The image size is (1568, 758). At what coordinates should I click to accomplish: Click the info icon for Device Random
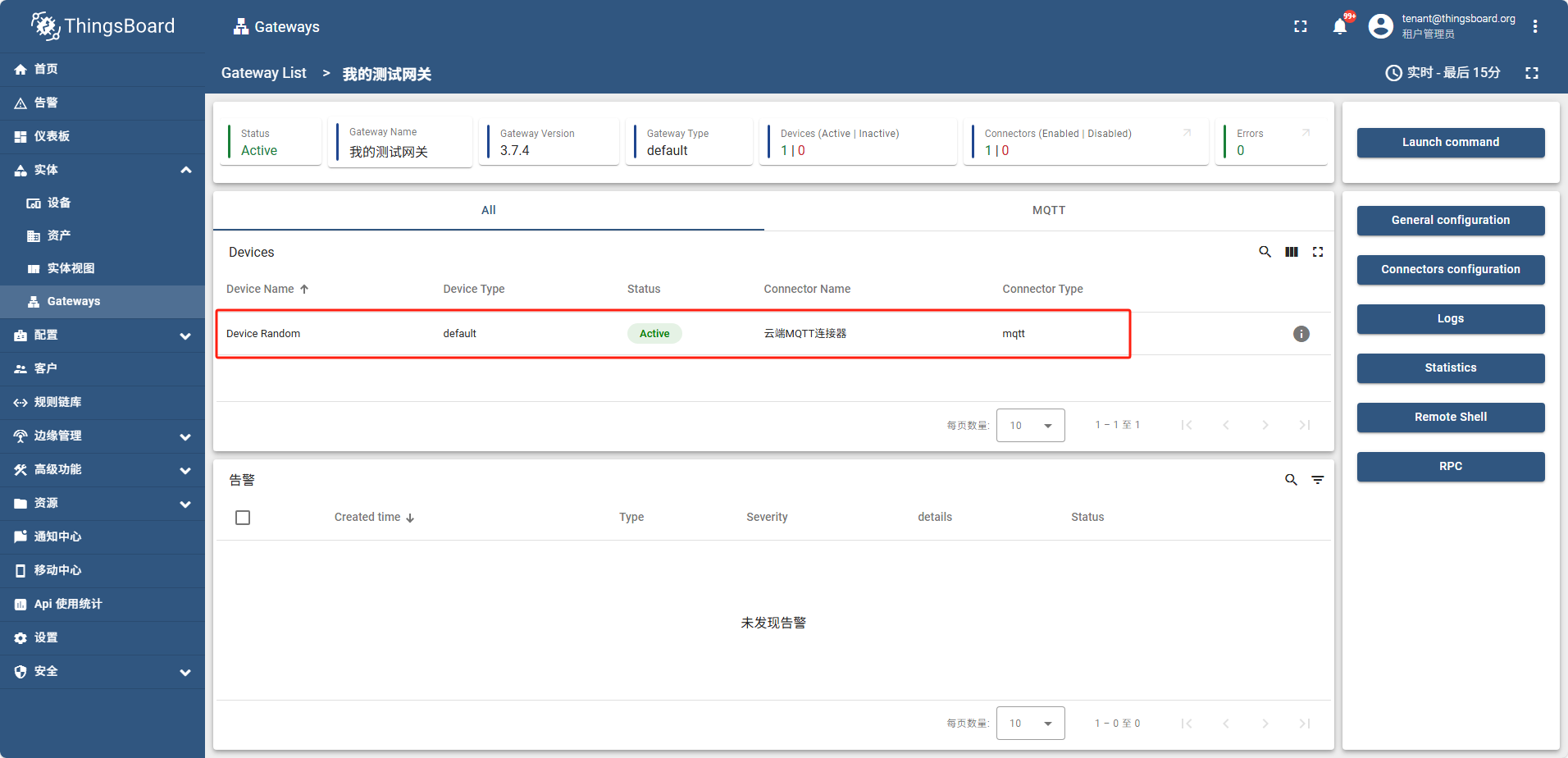pyautogui.click(x=1301, y=334)
